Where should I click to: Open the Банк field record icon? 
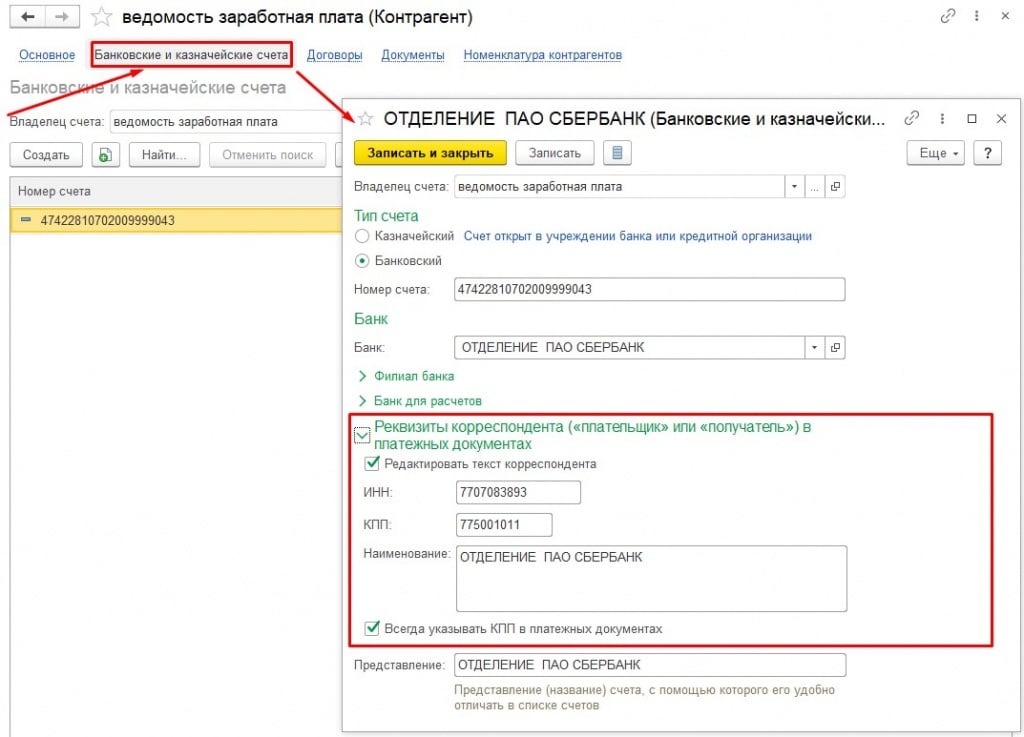click(836, 347)
